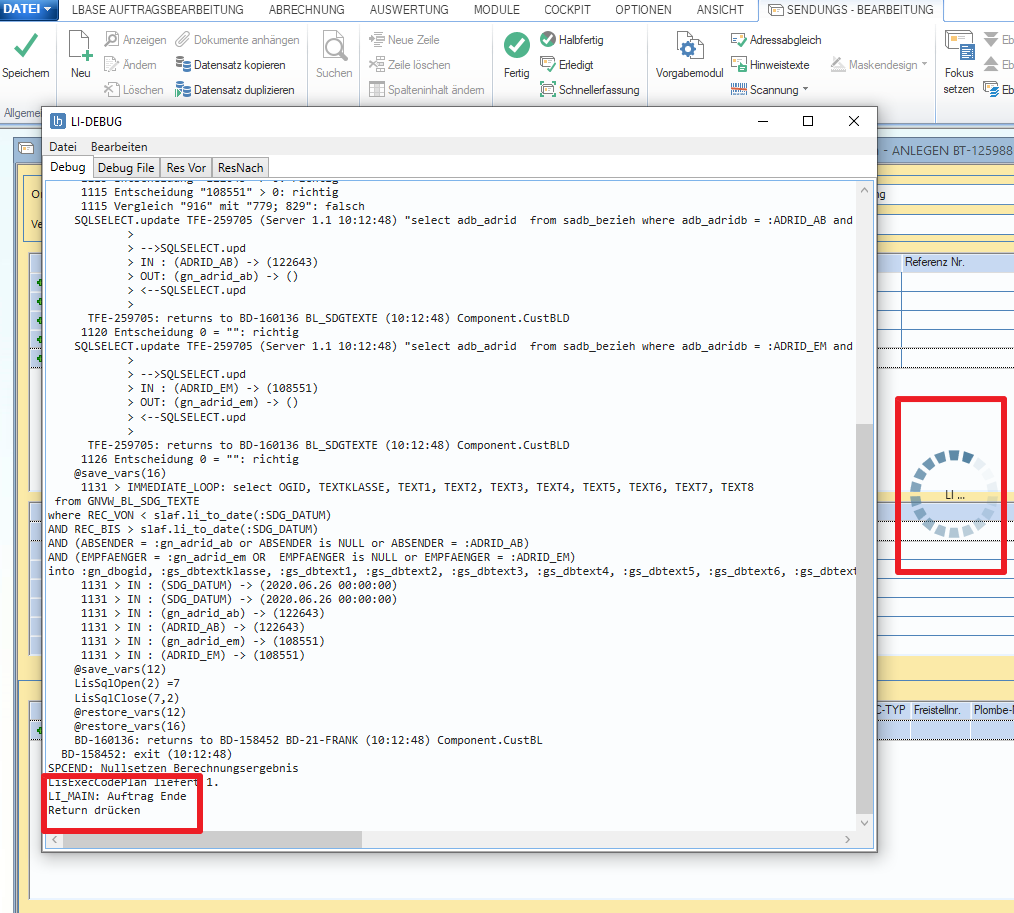Open the DATEI menu dropdown
1014x913 pixels.
tap(27, 9)
